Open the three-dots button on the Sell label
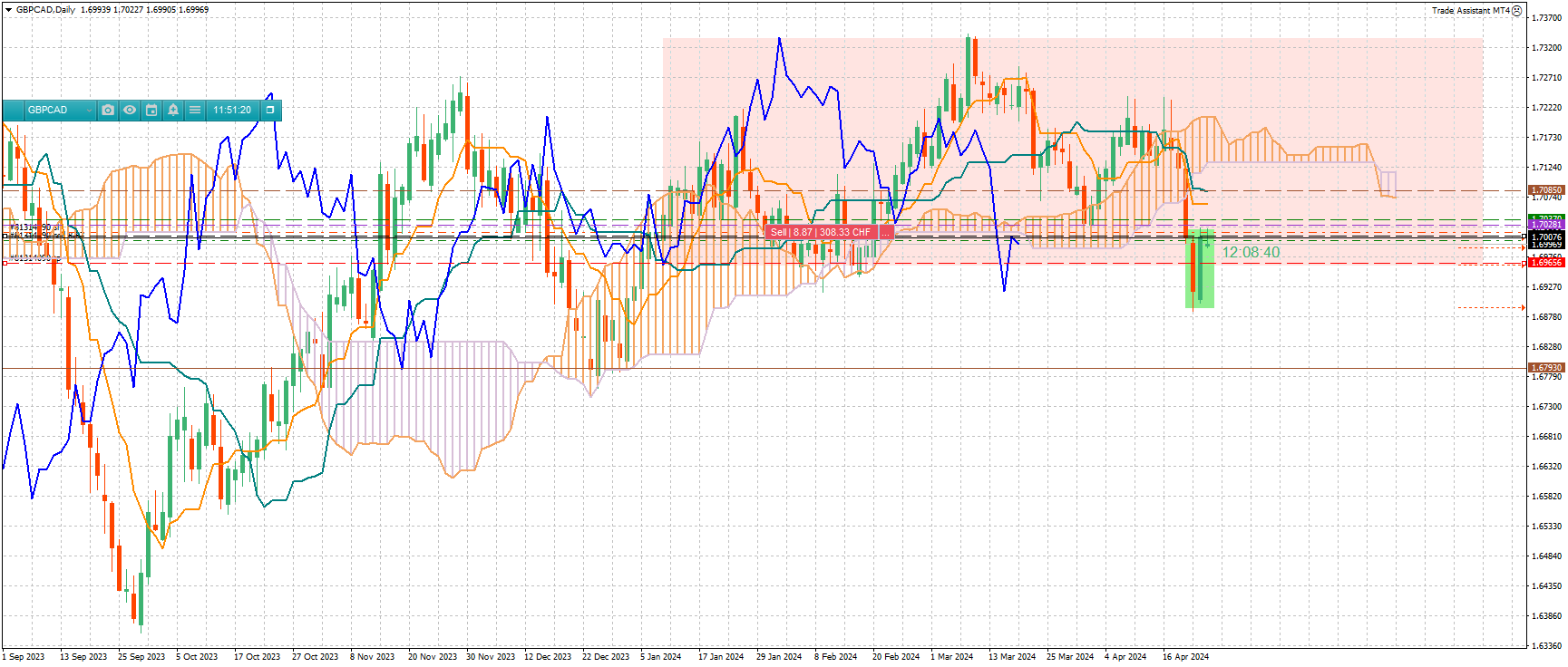This screenshot has width=1568, height=667. tap(886, 232)
